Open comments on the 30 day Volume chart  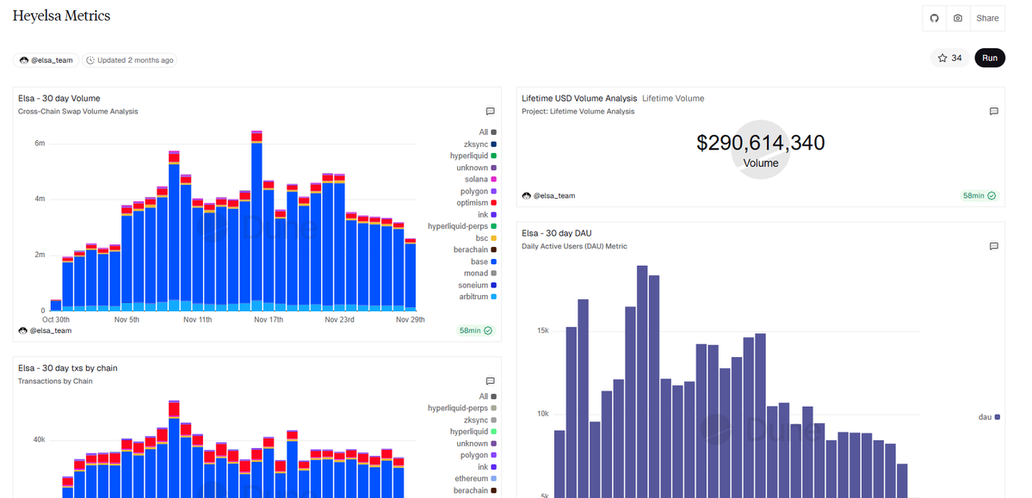pos(490,111)
